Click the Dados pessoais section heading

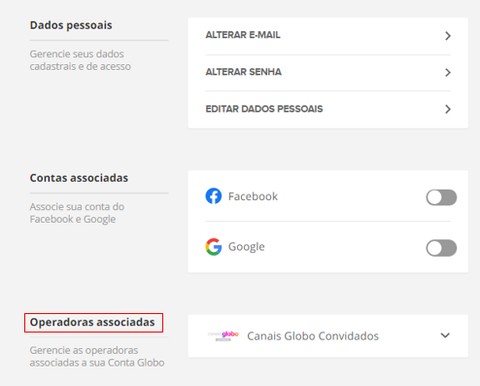coord(71,25)
